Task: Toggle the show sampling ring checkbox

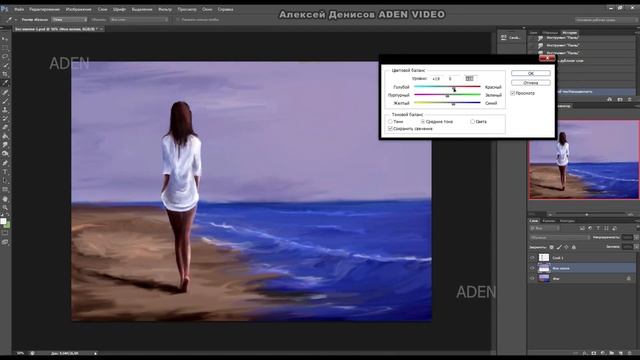Action: (x=178, y=19)
